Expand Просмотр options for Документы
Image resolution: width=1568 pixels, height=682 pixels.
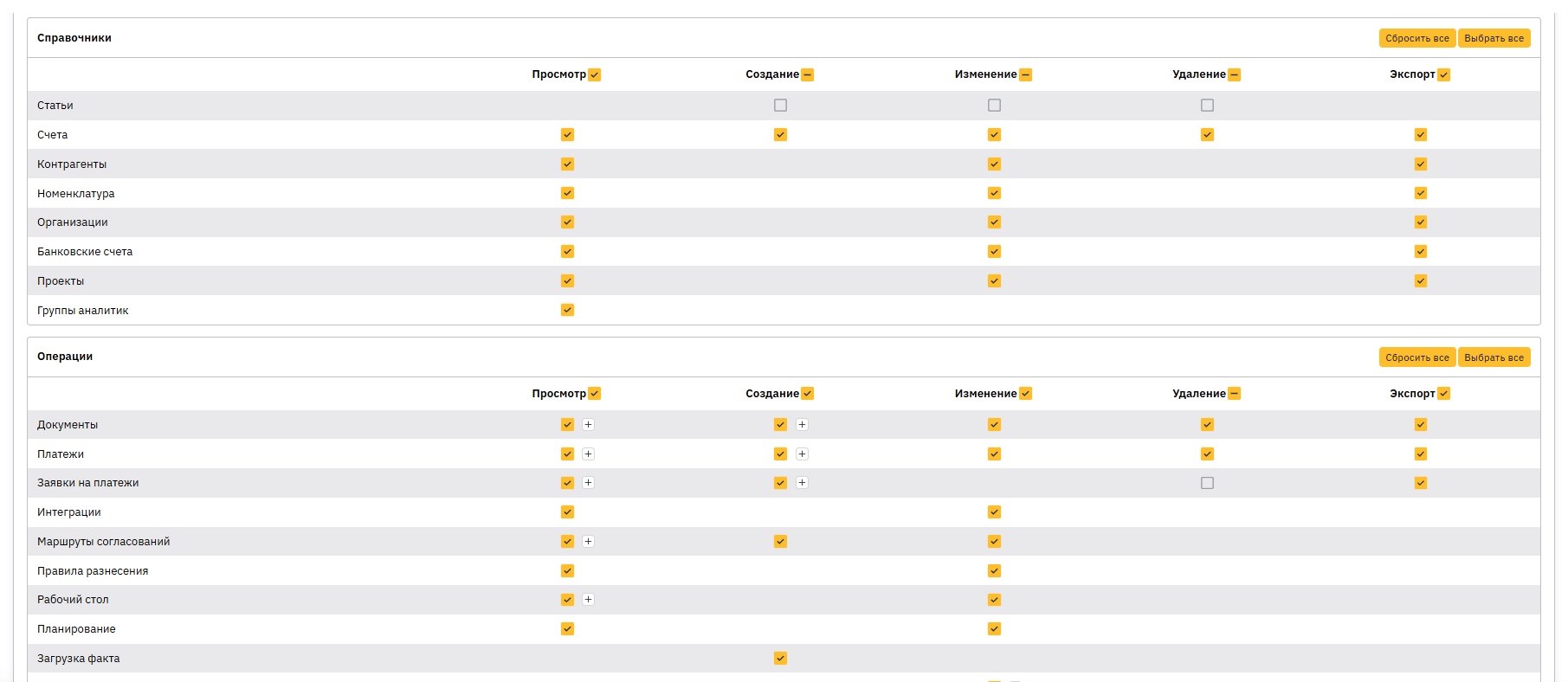(x=588, y=425)
